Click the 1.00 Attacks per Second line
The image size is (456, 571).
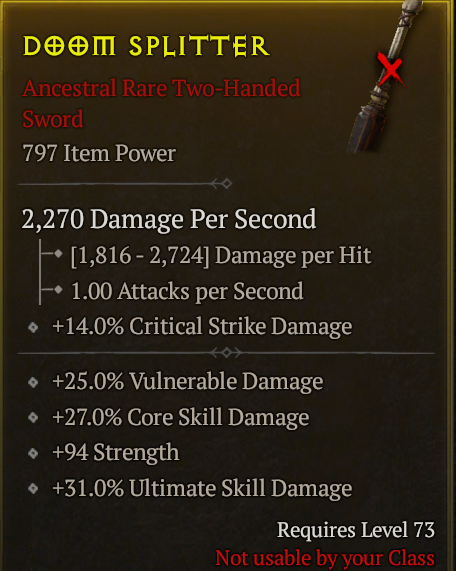(187, 292)
